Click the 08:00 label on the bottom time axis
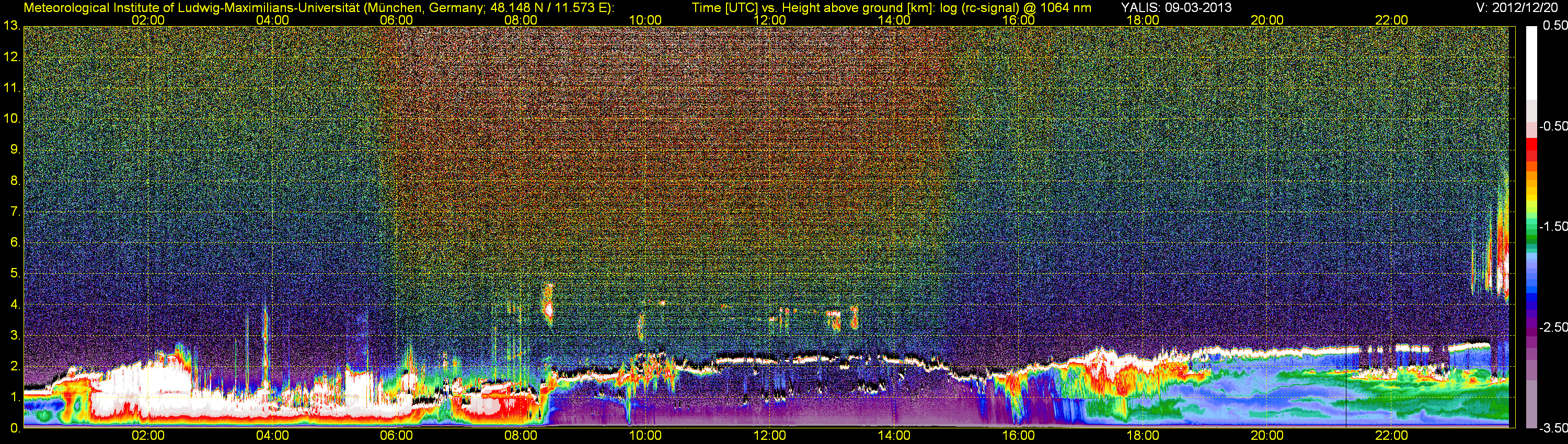This screenshot has height=444, width=1568. click(x=521, y=436)
